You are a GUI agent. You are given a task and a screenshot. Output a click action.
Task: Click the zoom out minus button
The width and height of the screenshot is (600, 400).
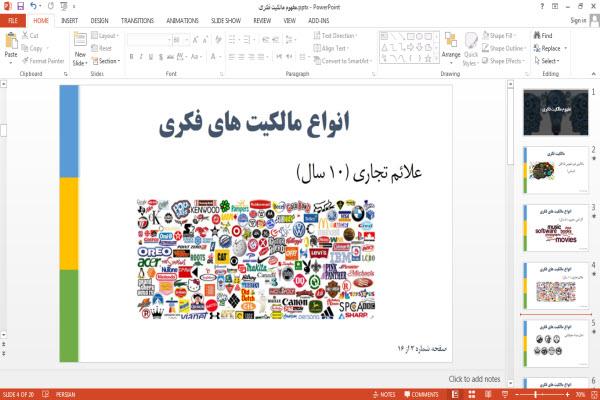tap(517, 394)
